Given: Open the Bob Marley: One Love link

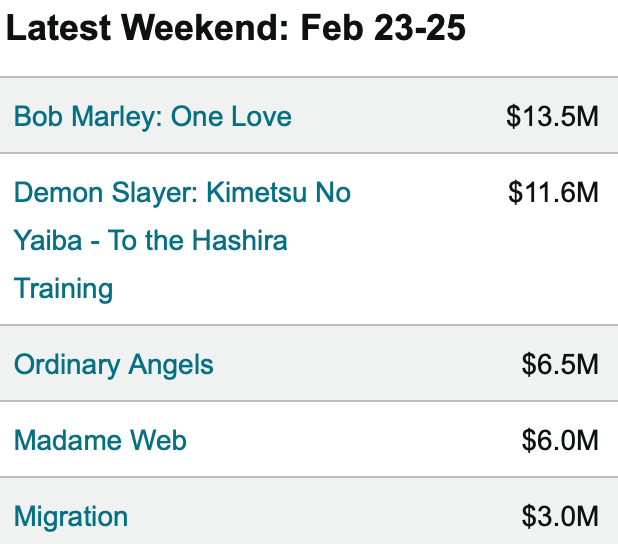Looking at the screenshot, I should [153, 117].
